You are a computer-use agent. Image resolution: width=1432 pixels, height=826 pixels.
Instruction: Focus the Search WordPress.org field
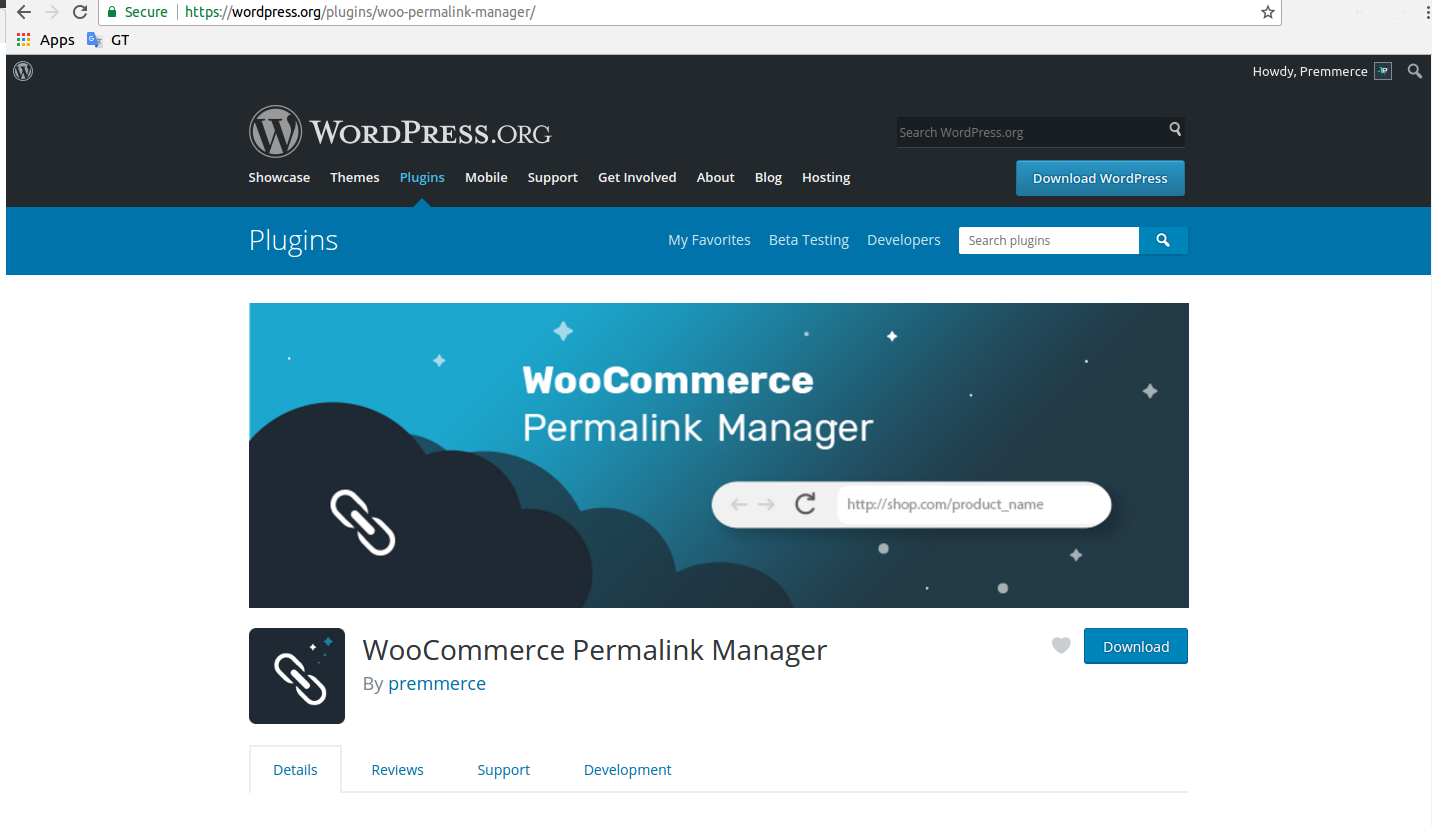pyautogui.click(x=1032, y=132)
